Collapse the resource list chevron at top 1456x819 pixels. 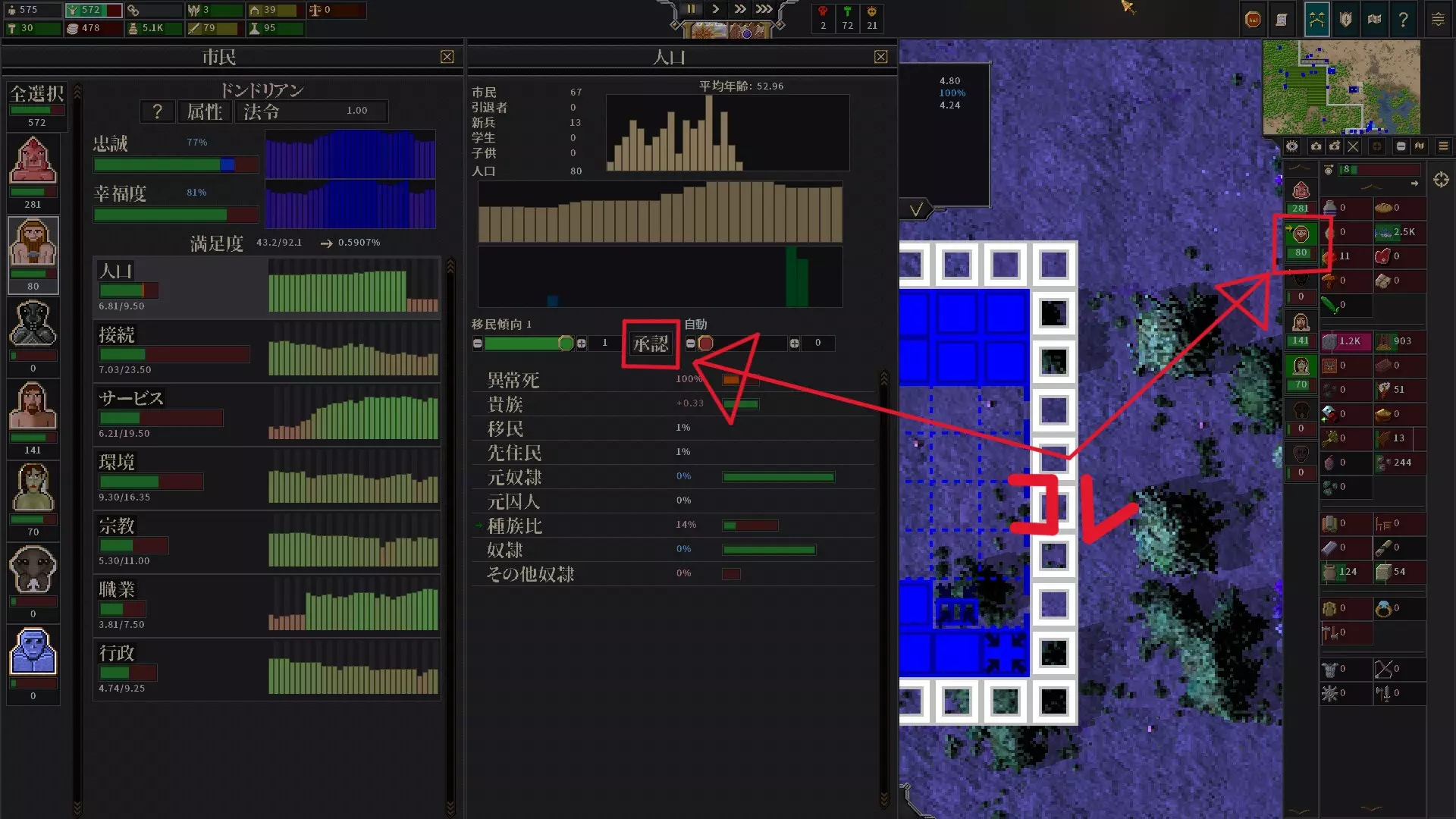point(1373,187)
